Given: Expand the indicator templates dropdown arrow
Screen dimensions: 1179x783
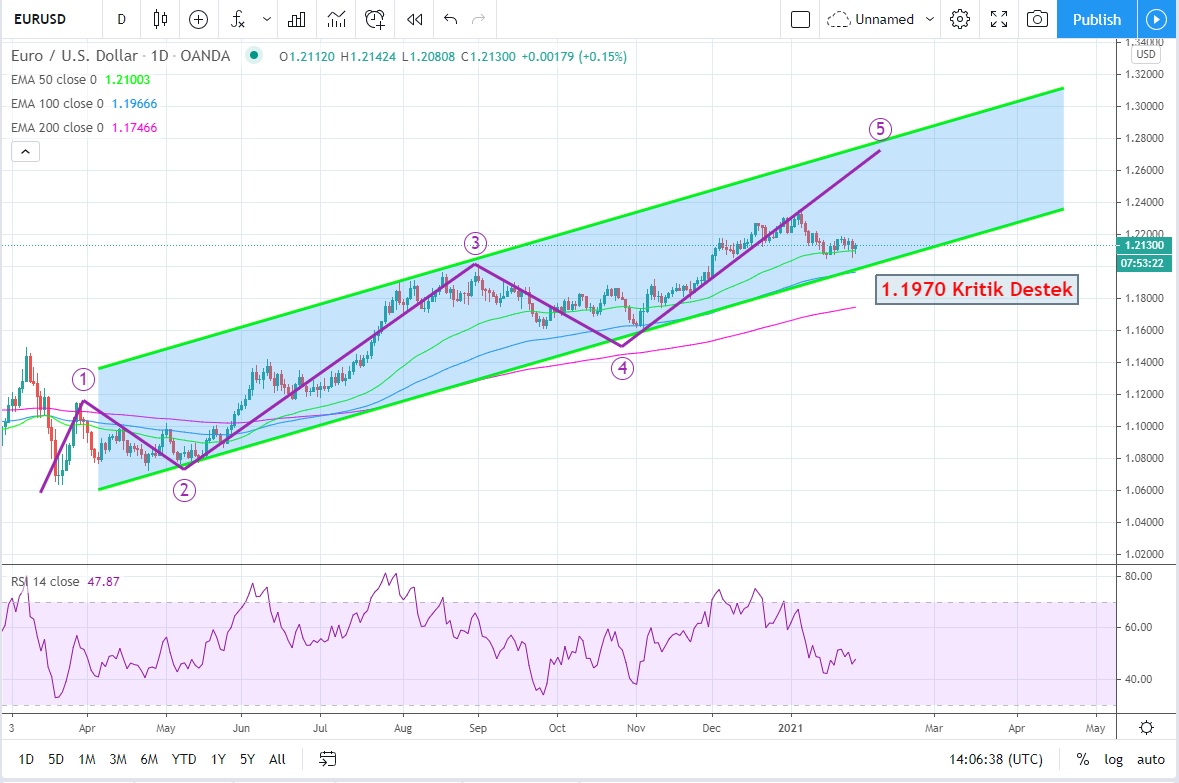Looking at the screenshot, I should pyautogui.click(x=267, y=19).
